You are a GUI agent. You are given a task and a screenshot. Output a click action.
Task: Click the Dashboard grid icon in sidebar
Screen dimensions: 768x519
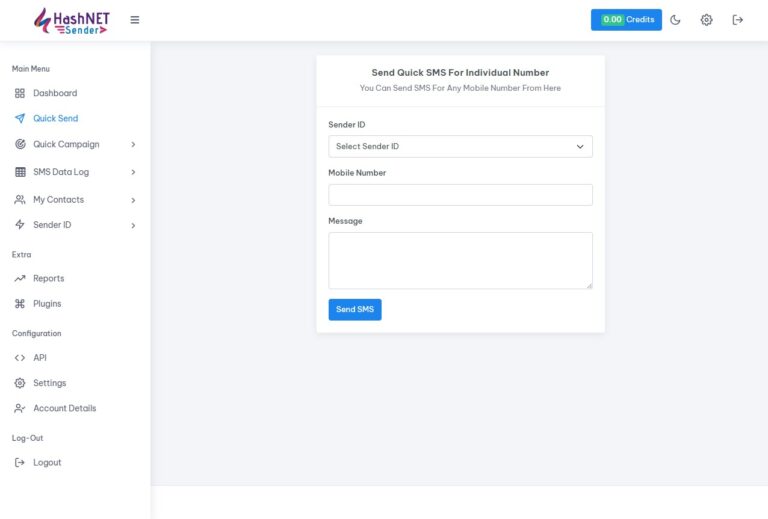click(x=20, y=93)
